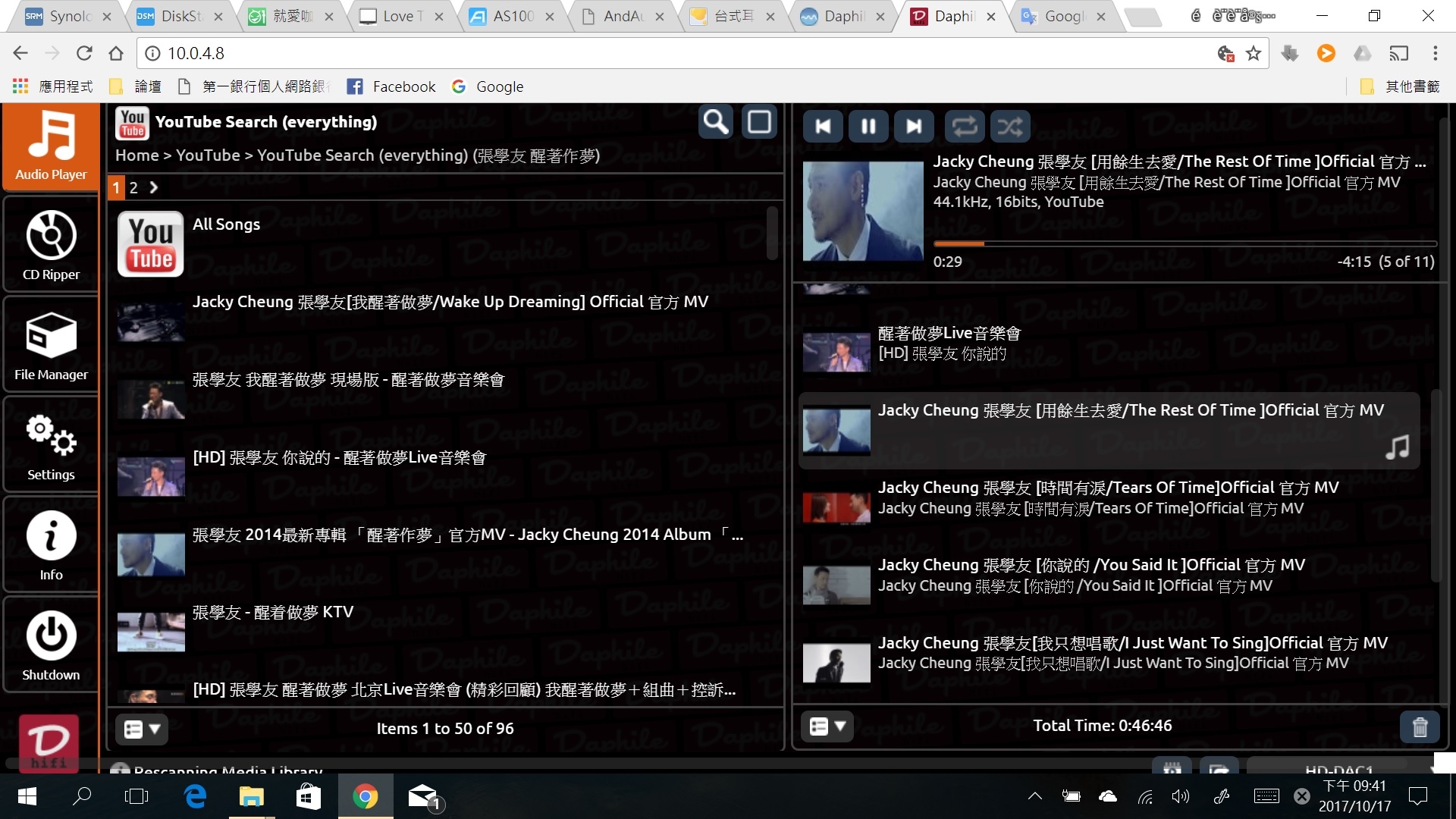Skip to previous track

pyautogui.click(x=823, y=127)
